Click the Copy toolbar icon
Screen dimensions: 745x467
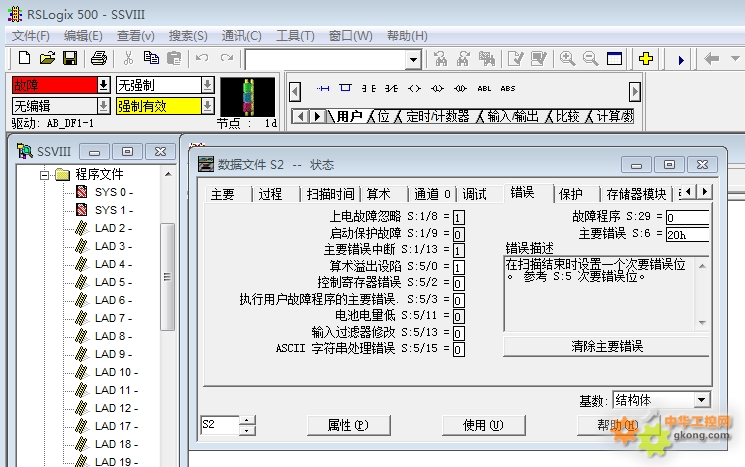(x=151, y=58)
